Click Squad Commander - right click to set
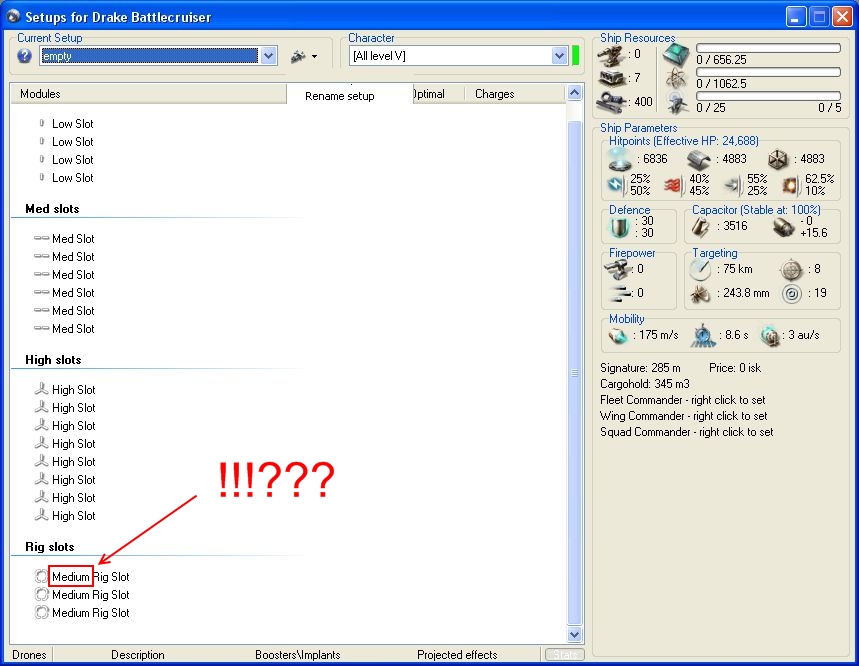The width and height of the screenshot is (859, 666). point(686,432)
